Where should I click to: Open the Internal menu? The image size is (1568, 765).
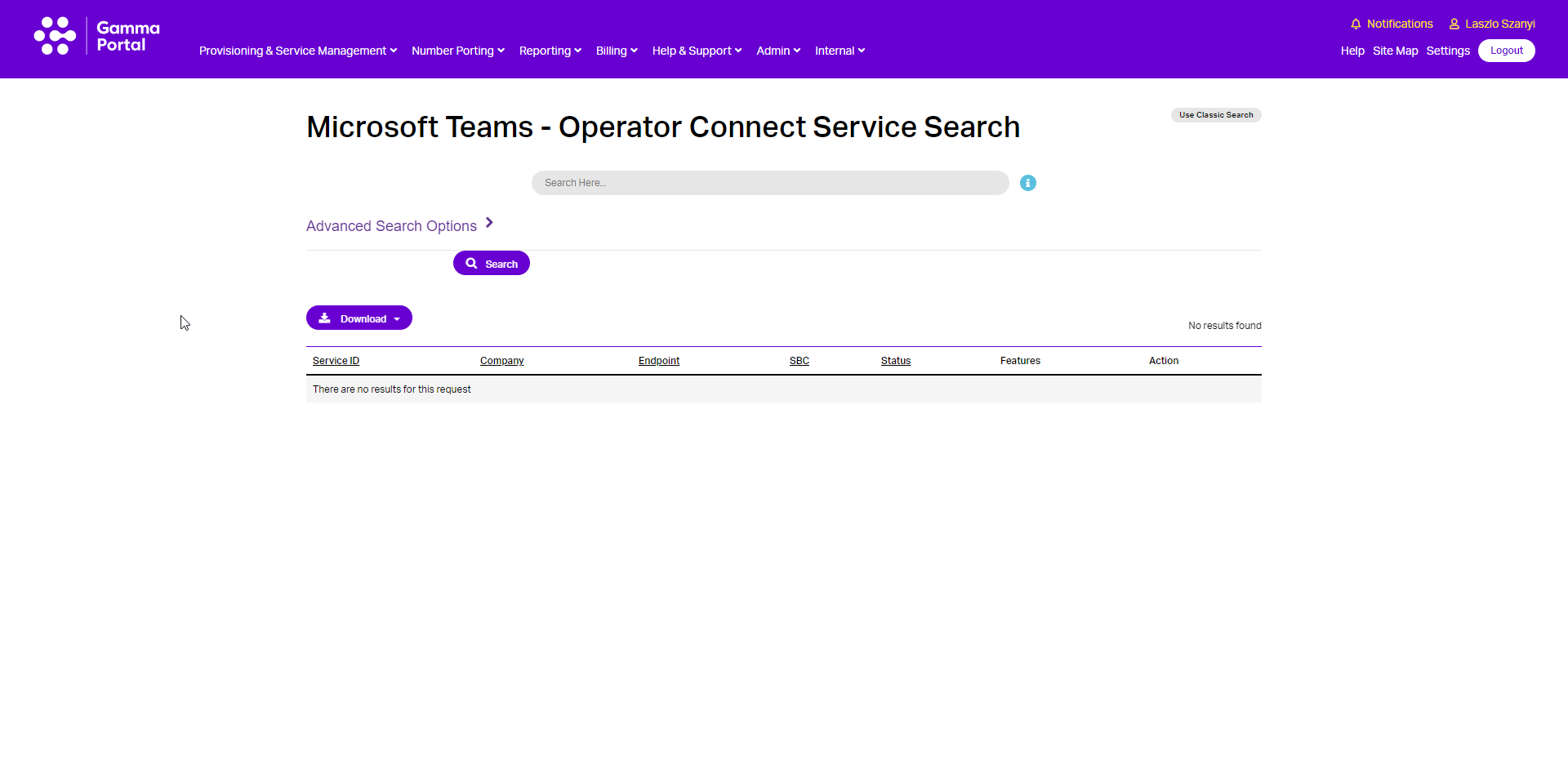click(840, 51)
